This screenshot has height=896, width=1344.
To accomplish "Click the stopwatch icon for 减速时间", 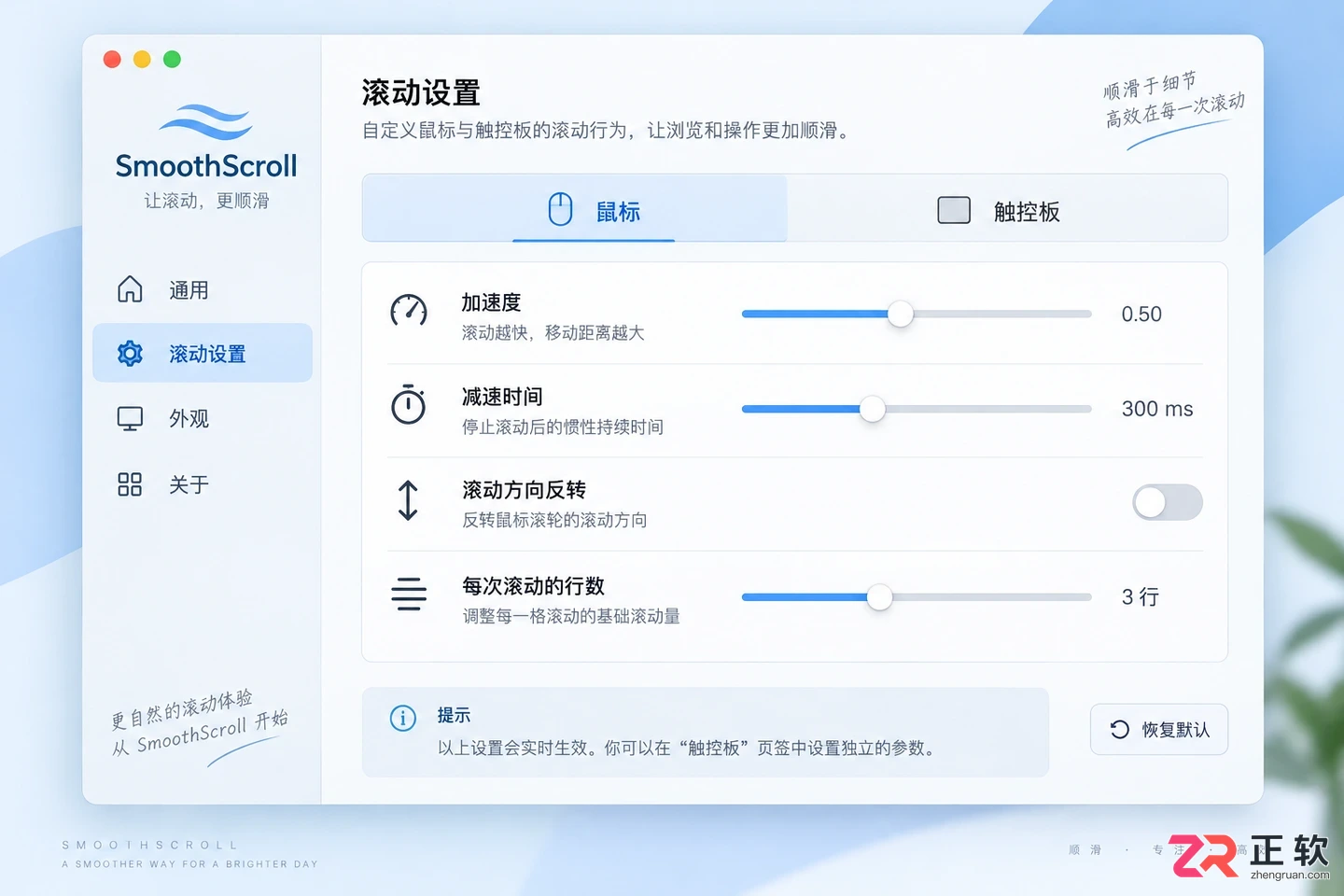I will coord(408,404).
